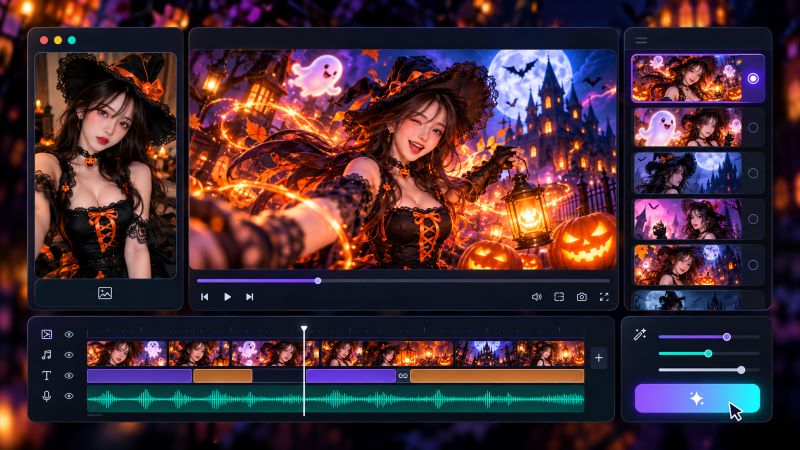Click the magic wand effects icon
Image resolution: width=800 pixels, height=450 pixels.
(x=640, y=334)
